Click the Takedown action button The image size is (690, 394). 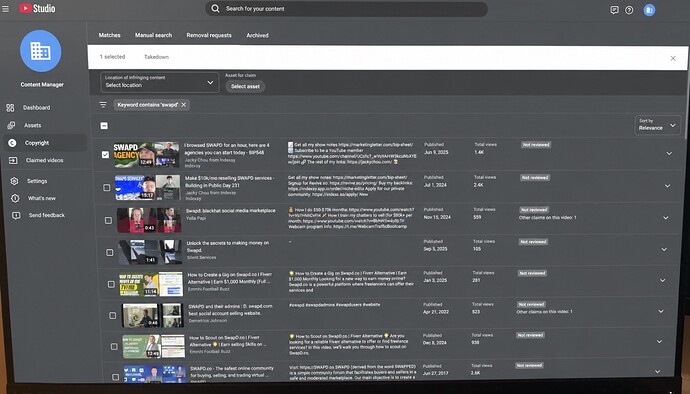tap(157, 57)
